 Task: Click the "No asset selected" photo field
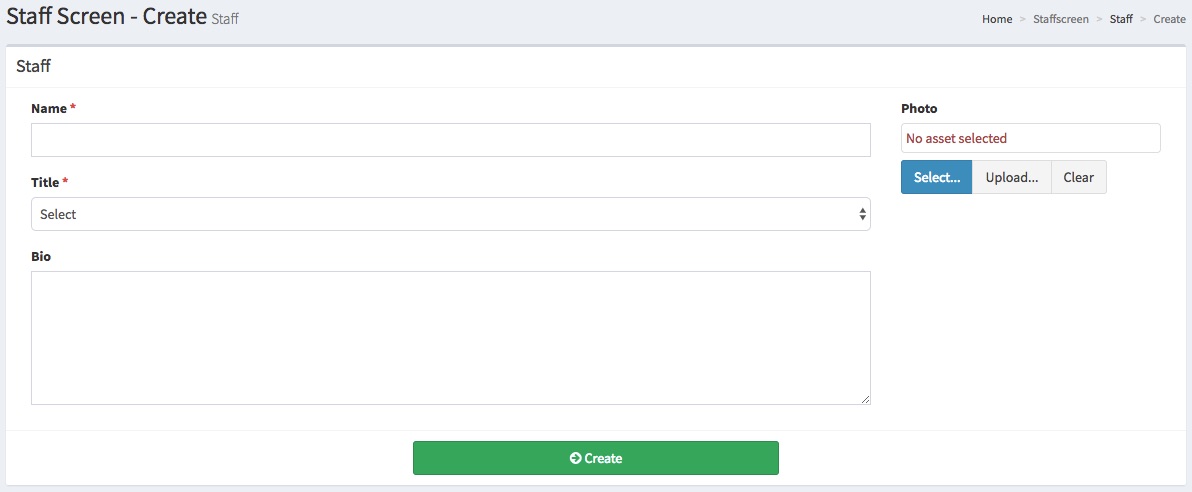(x=1030, y=138)
